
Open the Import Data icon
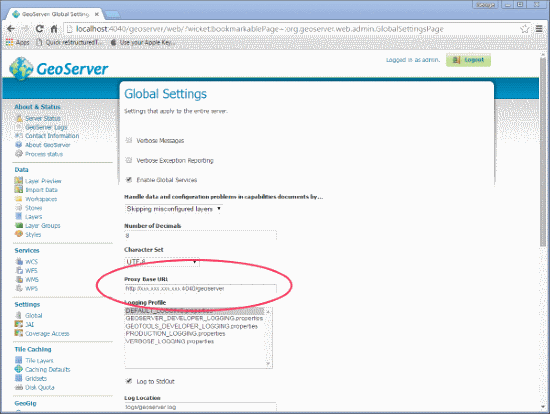[x=19, y=189]
